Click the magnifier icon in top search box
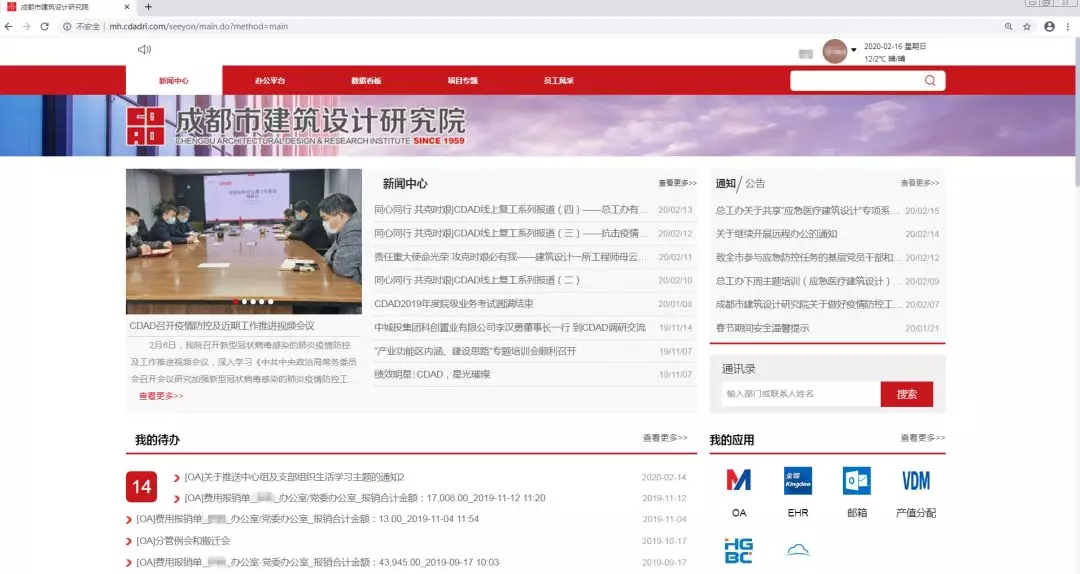The image size is (1080, 574). tap(930, 81)
